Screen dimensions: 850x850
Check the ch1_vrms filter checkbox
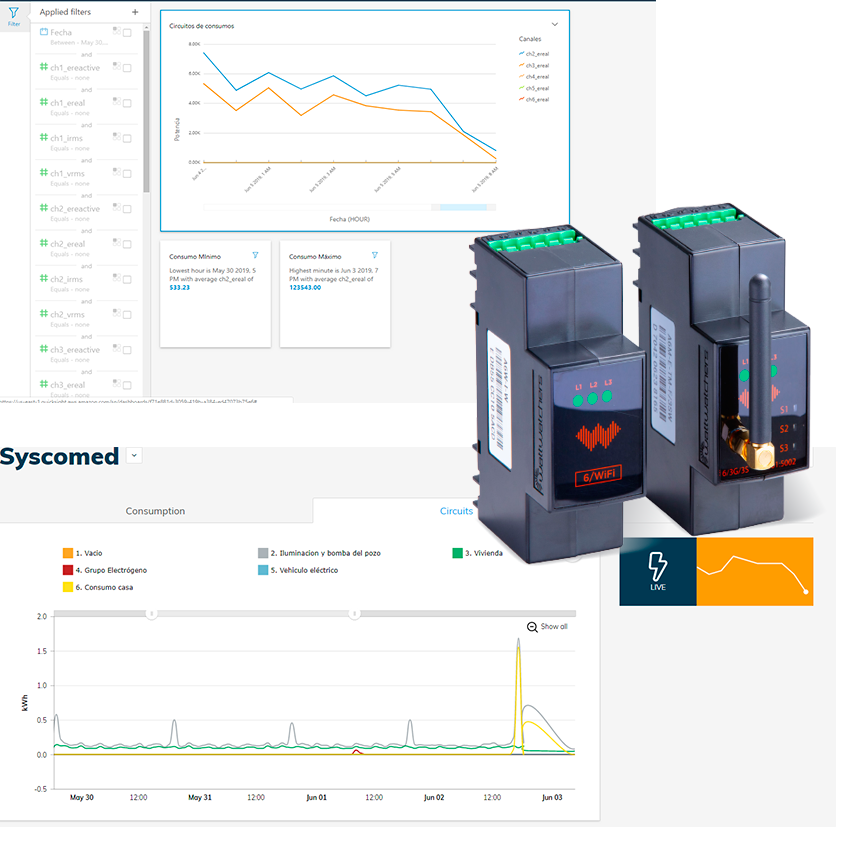pyautogui.click(x=127, y=174)
